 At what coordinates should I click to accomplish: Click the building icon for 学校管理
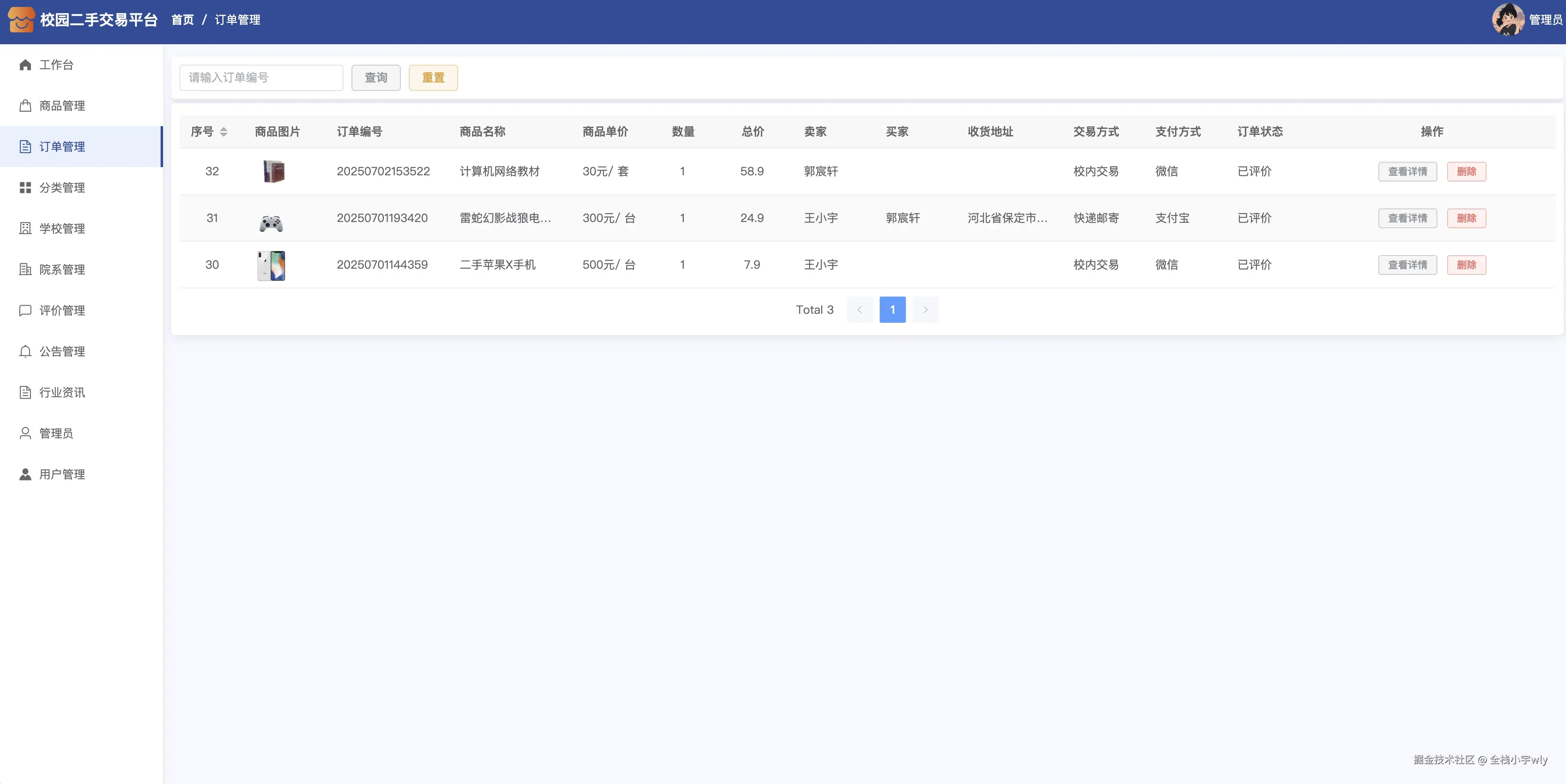(25, 229)
